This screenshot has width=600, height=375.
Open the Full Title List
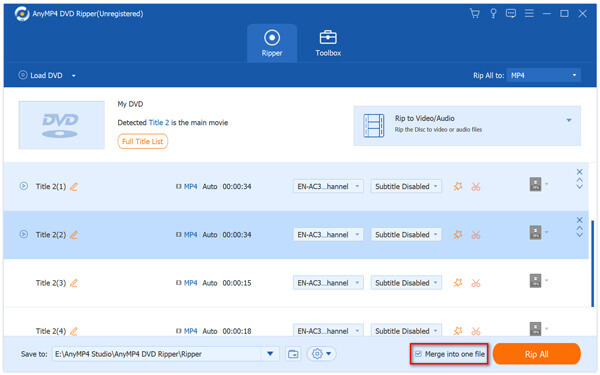(142, 141)
